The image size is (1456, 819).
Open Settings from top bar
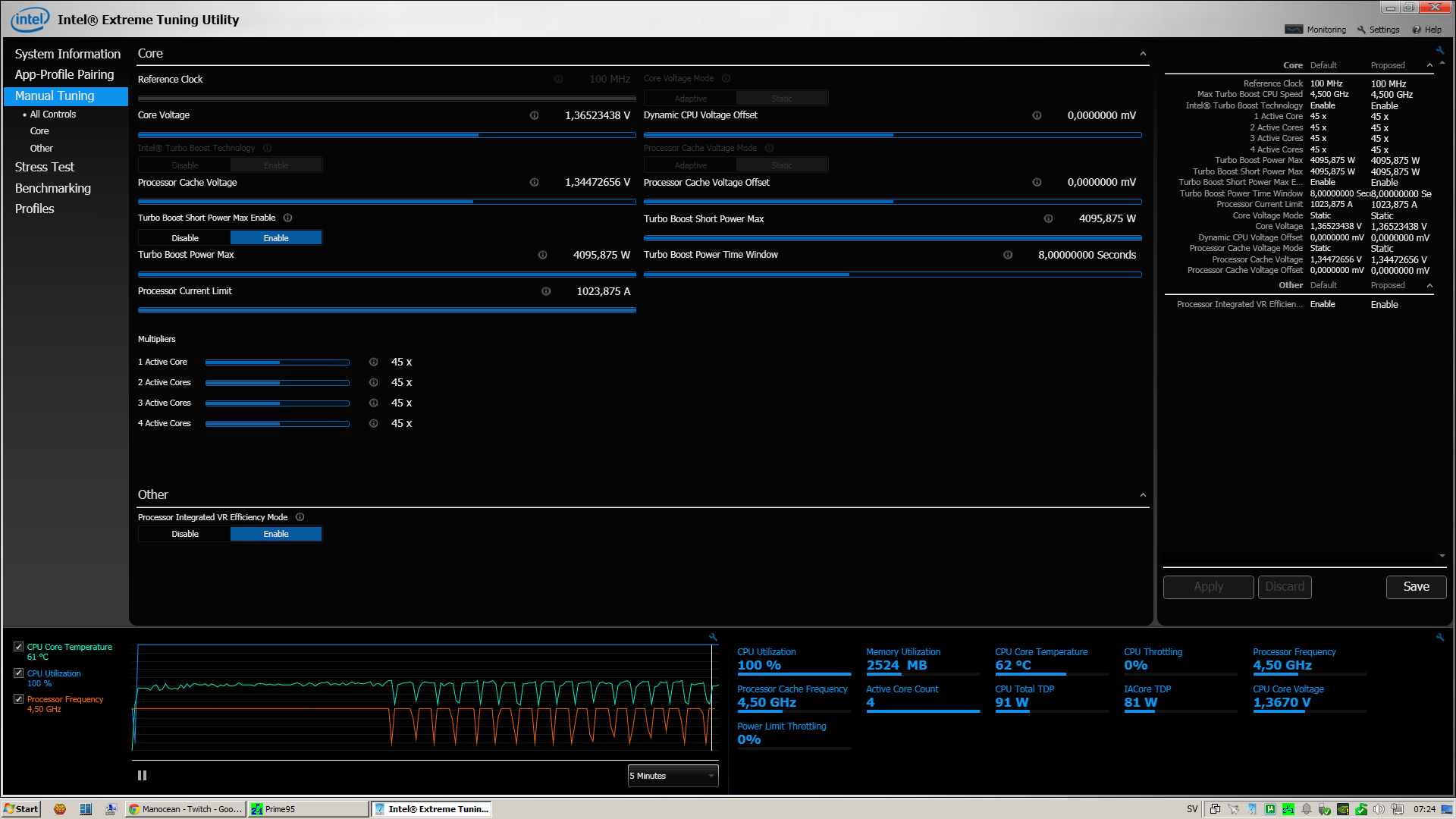(x=1378, y=30)
